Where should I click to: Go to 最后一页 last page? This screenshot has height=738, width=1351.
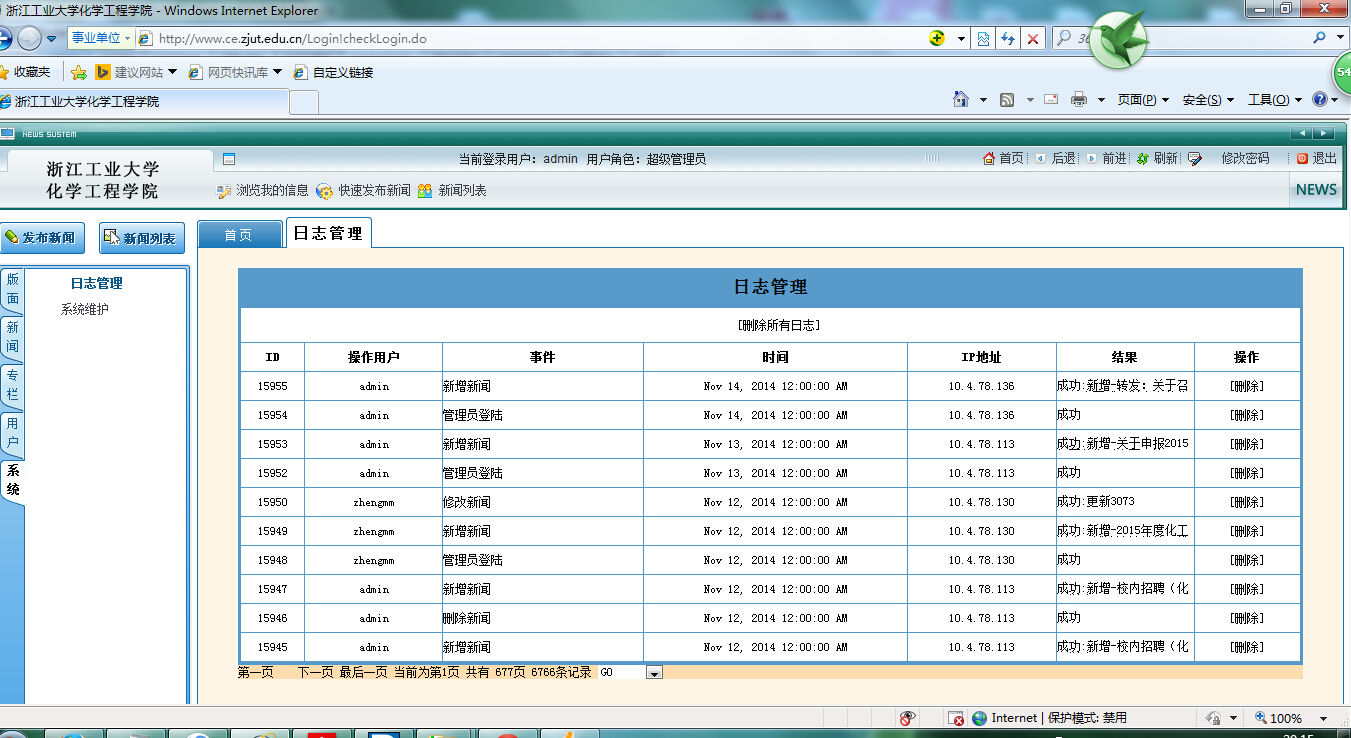pyautogui.click(x=364, y=673)
